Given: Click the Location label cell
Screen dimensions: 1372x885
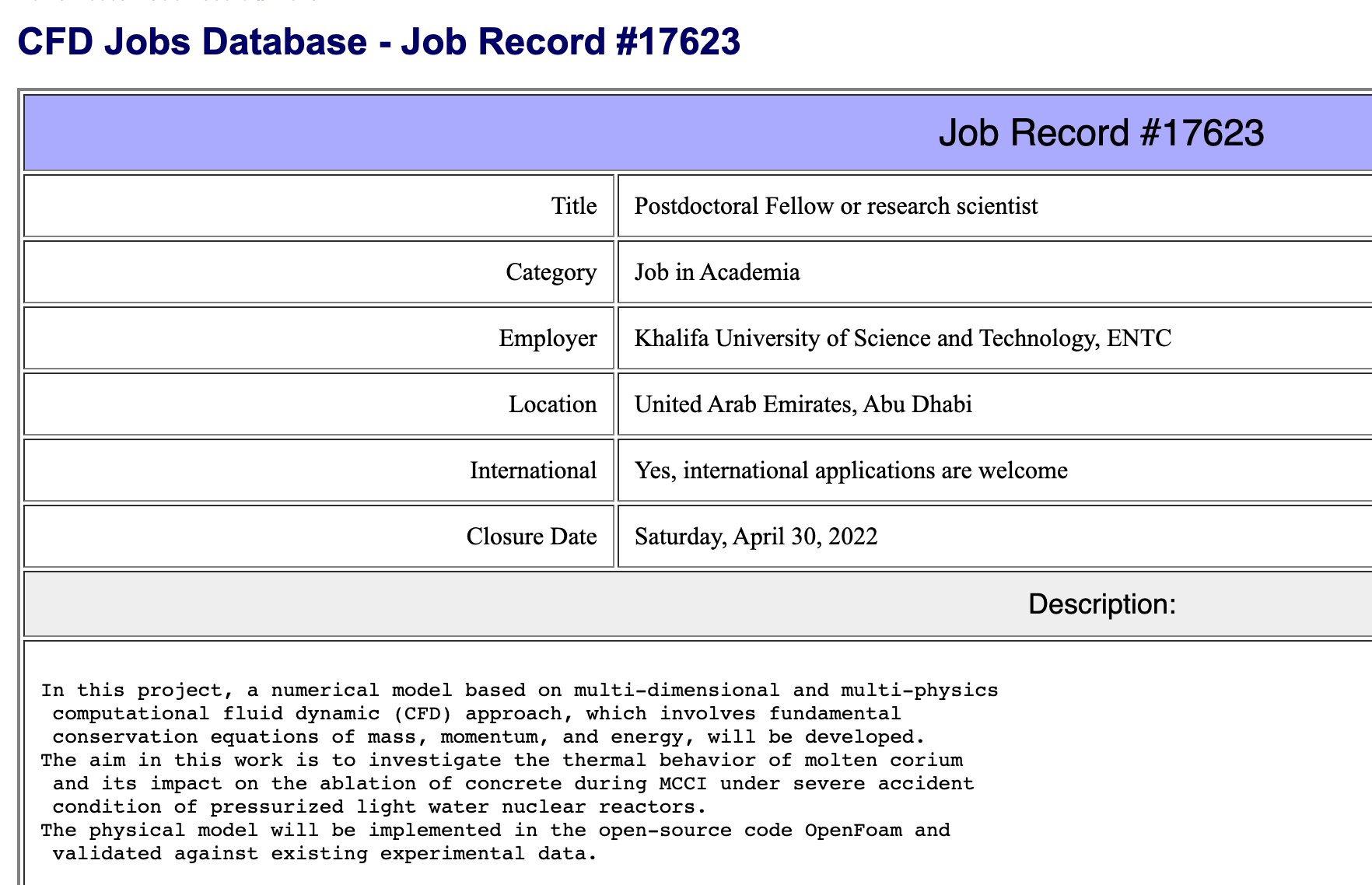Looking at the screenshot, I should pos(319,404).
